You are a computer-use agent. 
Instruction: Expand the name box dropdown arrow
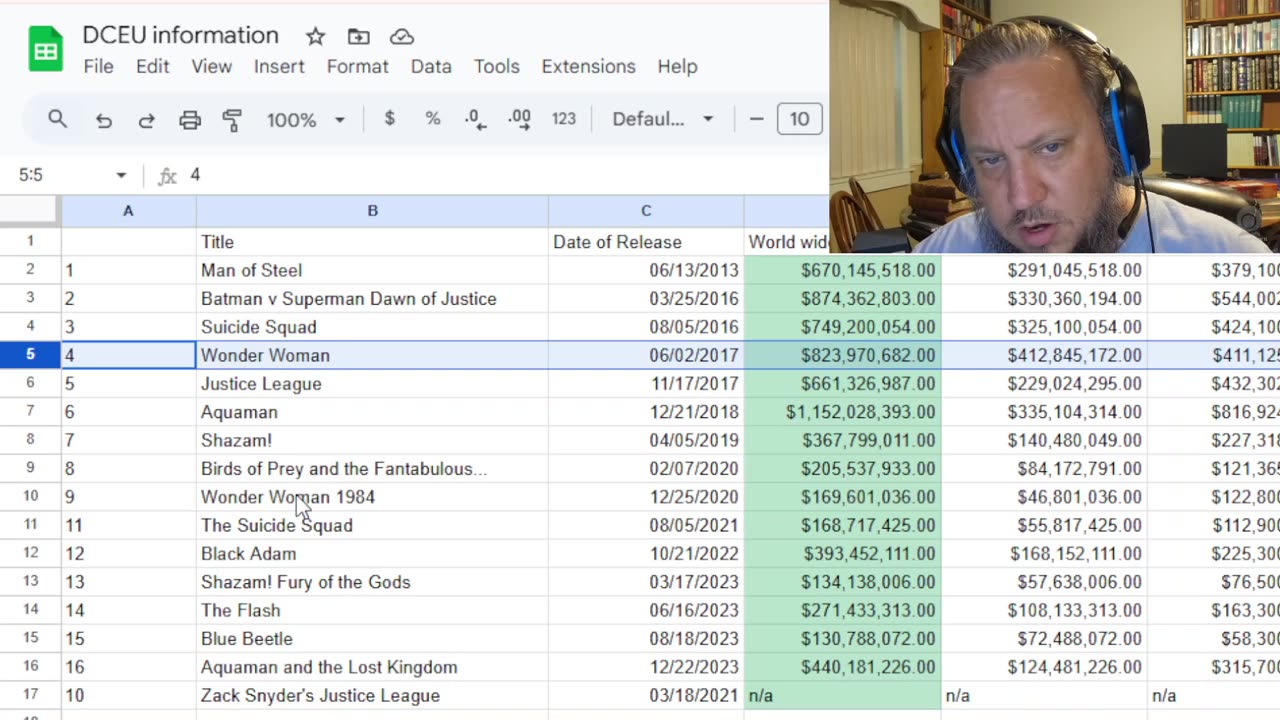121,175
